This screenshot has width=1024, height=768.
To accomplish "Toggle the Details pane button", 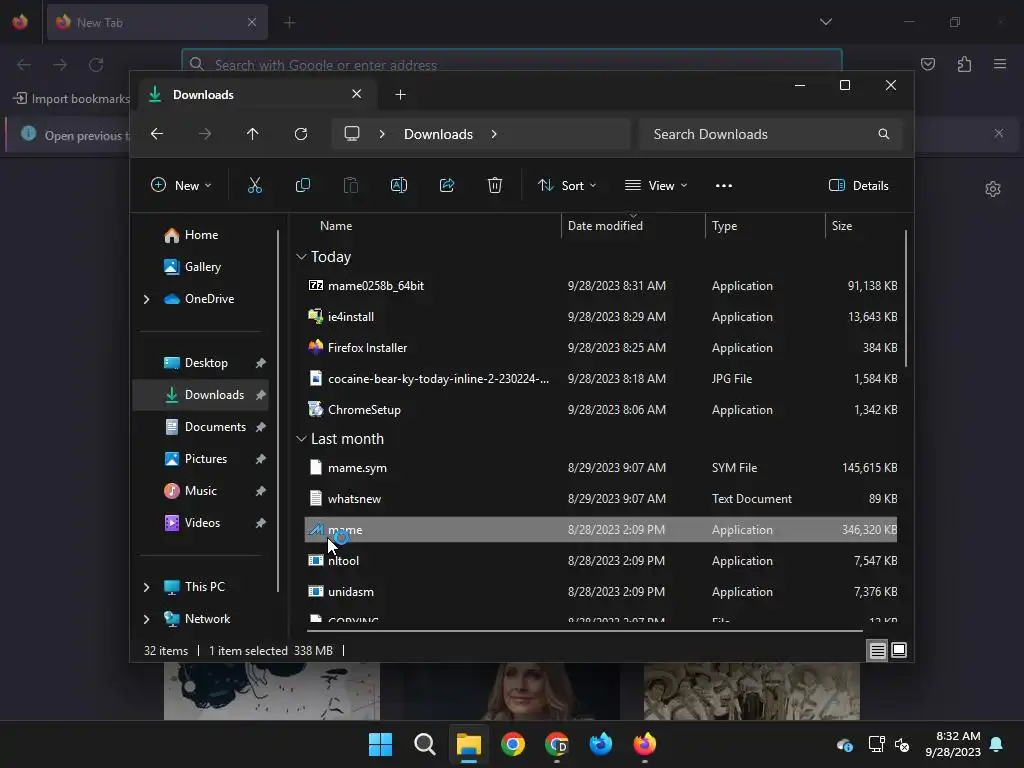I will pos(859,185).
